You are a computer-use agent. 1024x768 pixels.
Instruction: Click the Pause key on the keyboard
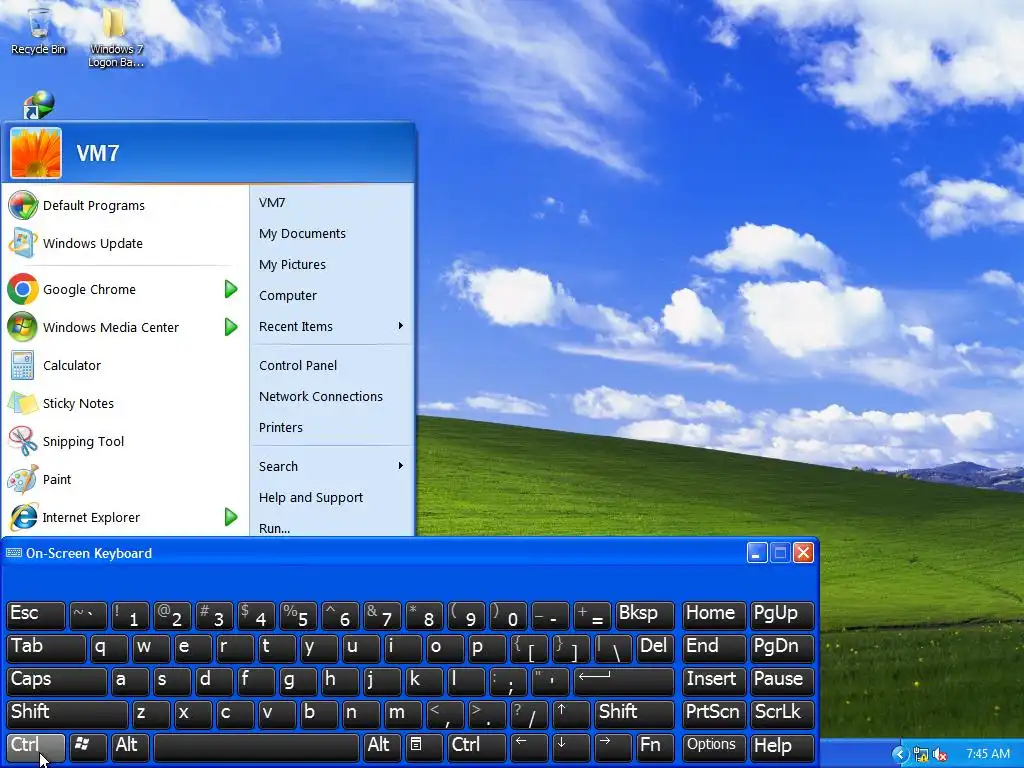pos(782,680)
